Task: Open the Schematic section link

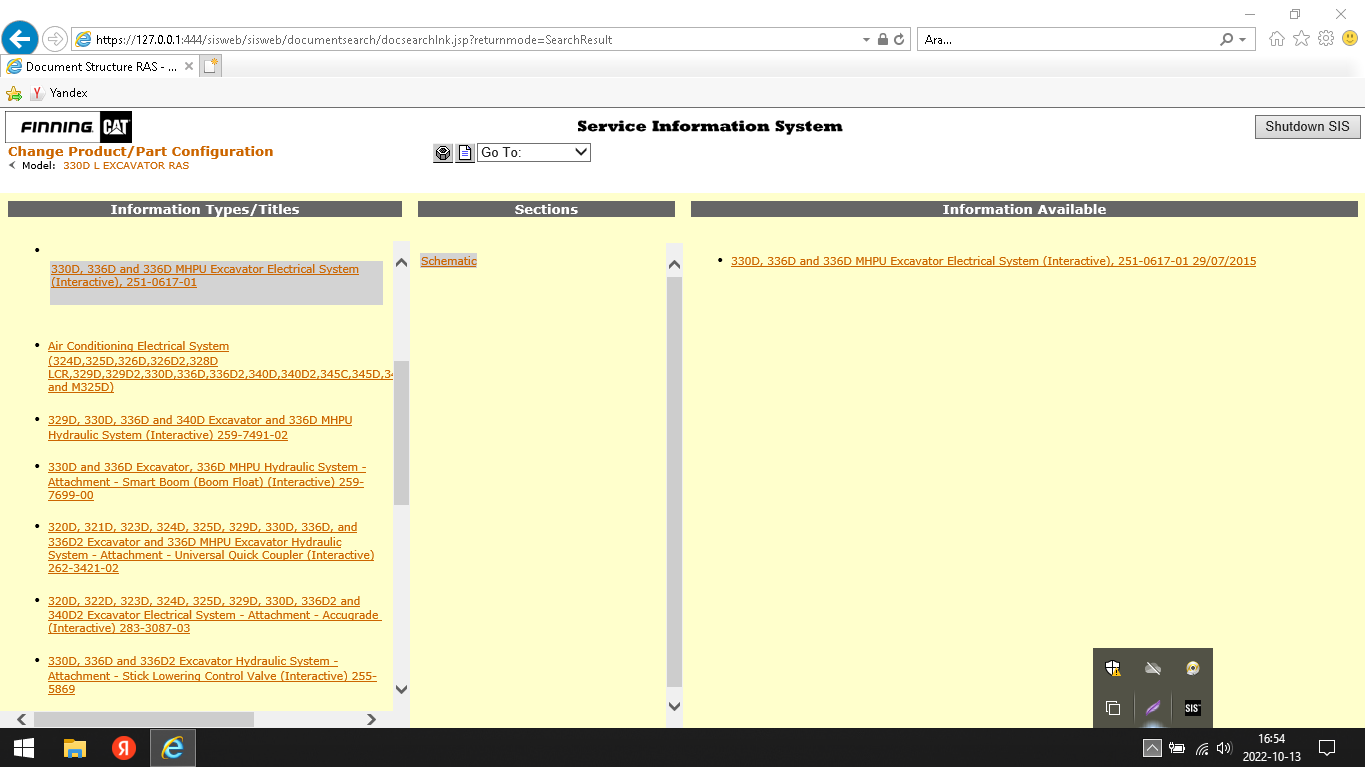Action: [x=448, y=261]
